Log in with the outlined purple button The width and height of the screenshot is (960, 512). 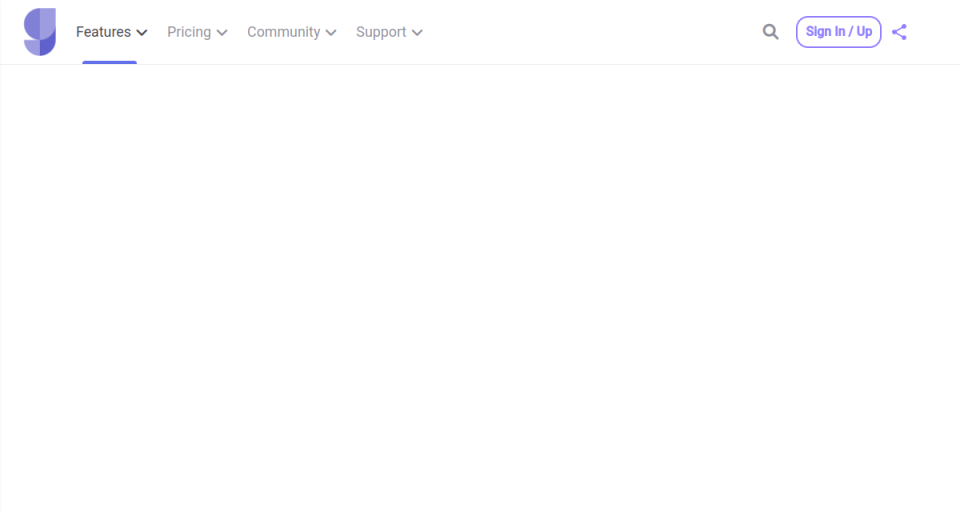[838, 32]
